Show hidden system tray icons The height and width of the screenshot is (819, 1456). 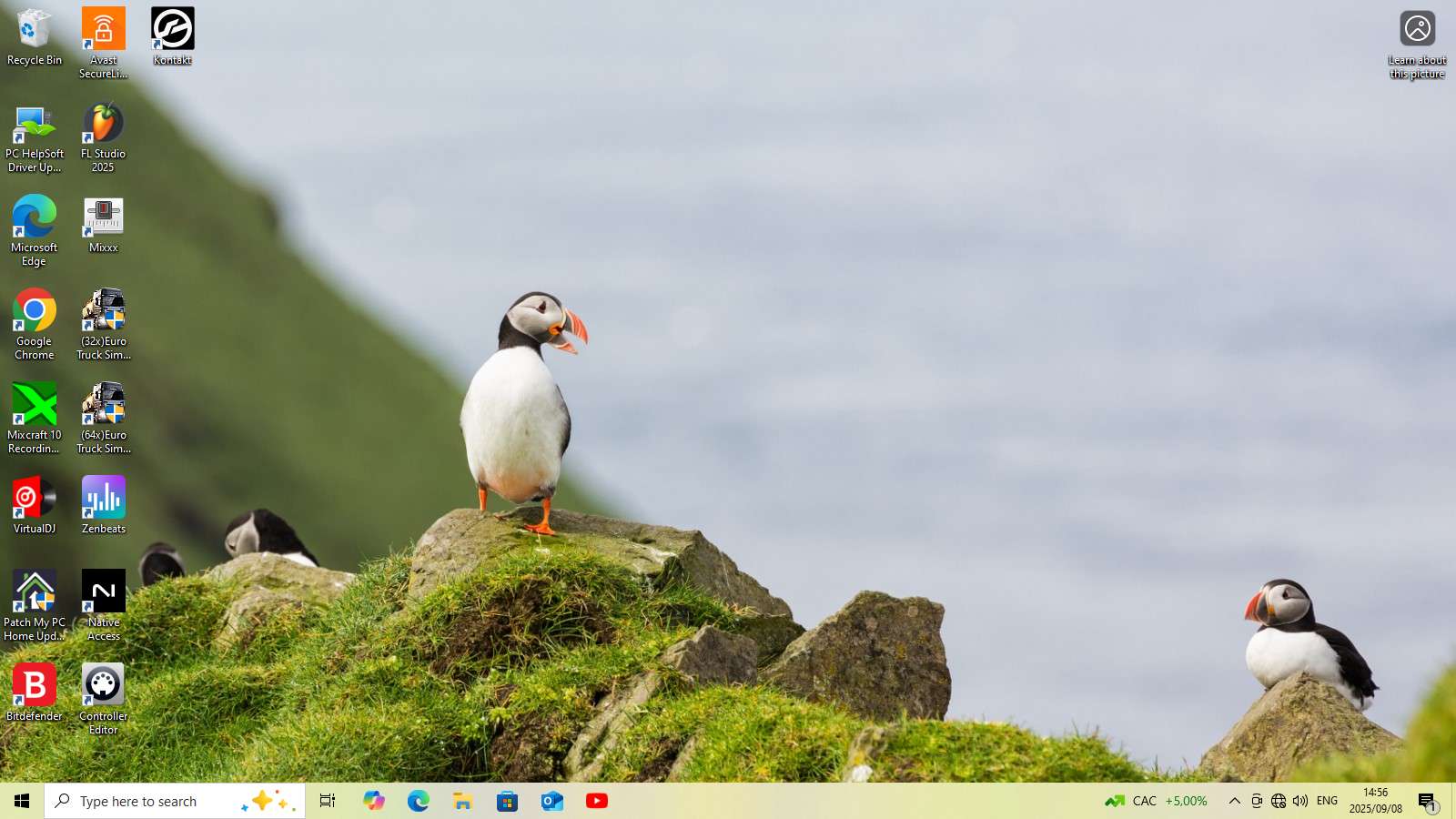[1234, 801]
